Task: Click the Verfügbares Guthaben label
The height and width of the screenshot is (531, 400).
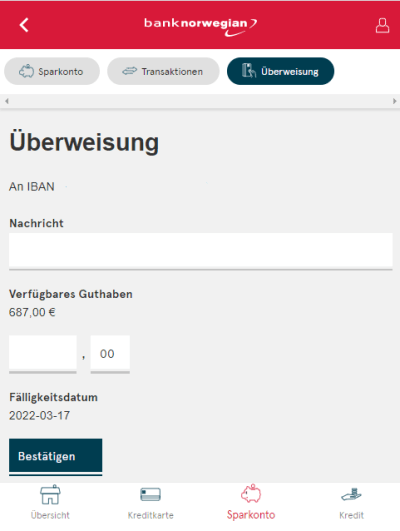Action: 71,294
